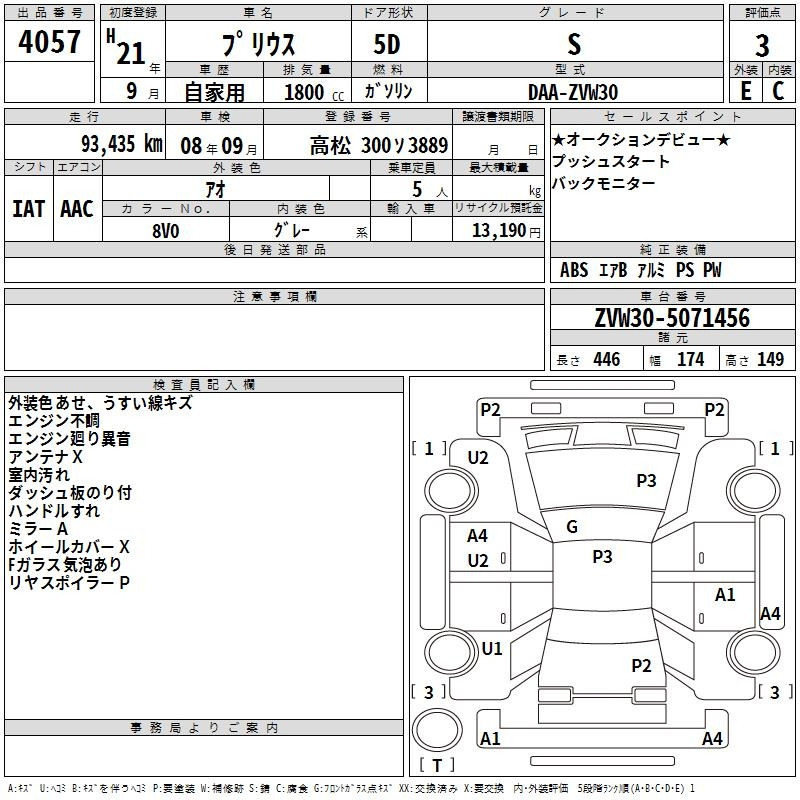Image resolution: width=800 pixels, height=800 pixels.
Task: Click the height value 149
Action: (770, 360)
